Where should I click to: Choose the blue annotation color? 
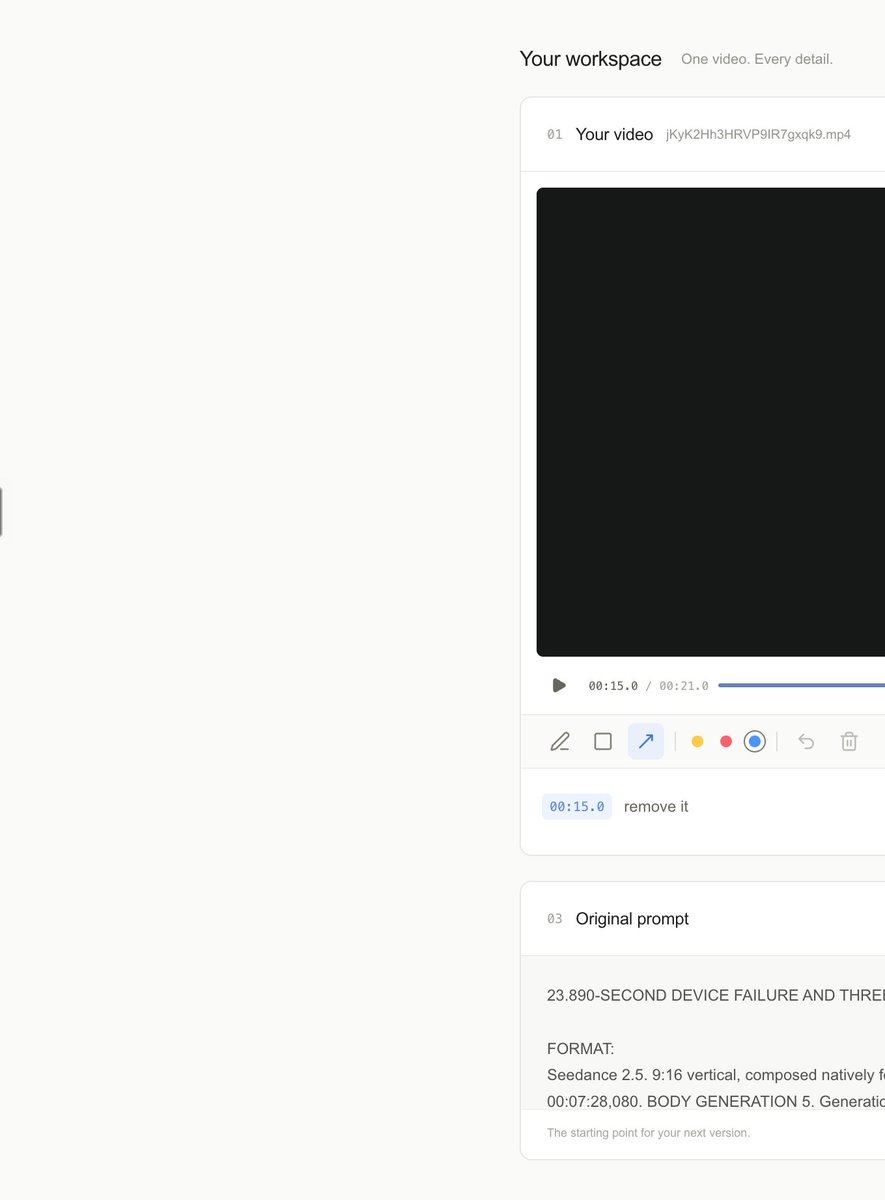[755, 741]
